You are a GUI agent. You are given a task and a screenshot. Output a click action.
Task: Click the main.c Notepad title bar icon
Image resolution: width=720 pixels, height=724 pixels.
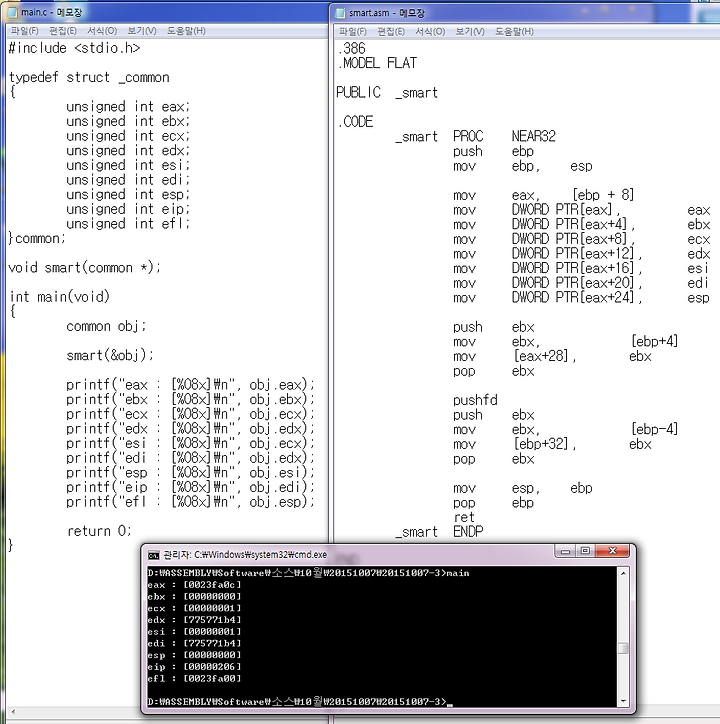12,12
